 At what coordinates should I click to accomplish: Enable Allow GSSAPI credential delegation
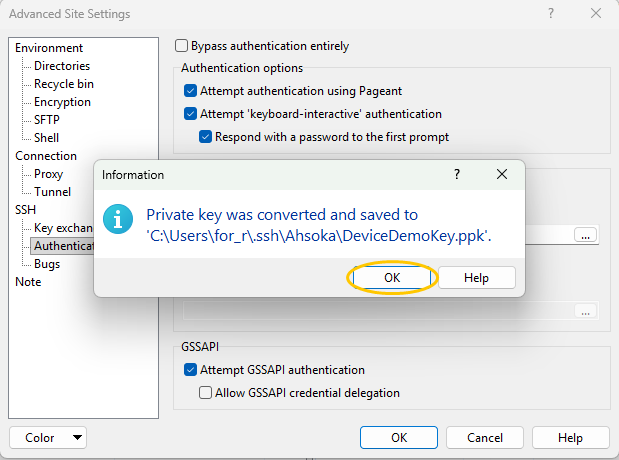[205, 392]
